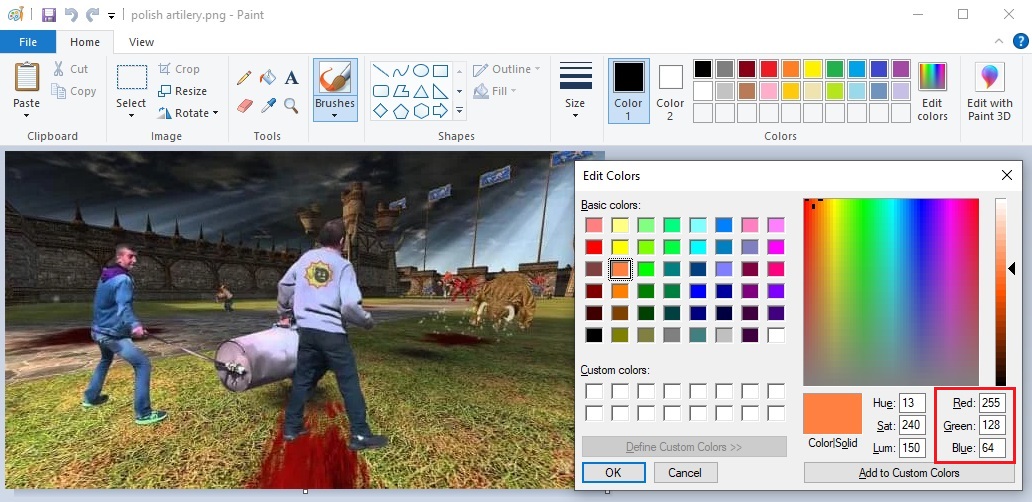Image resolution: width=1032 pixels, height=502 pixels.
Task: Click the Lum value field
Action: point(912,447)
